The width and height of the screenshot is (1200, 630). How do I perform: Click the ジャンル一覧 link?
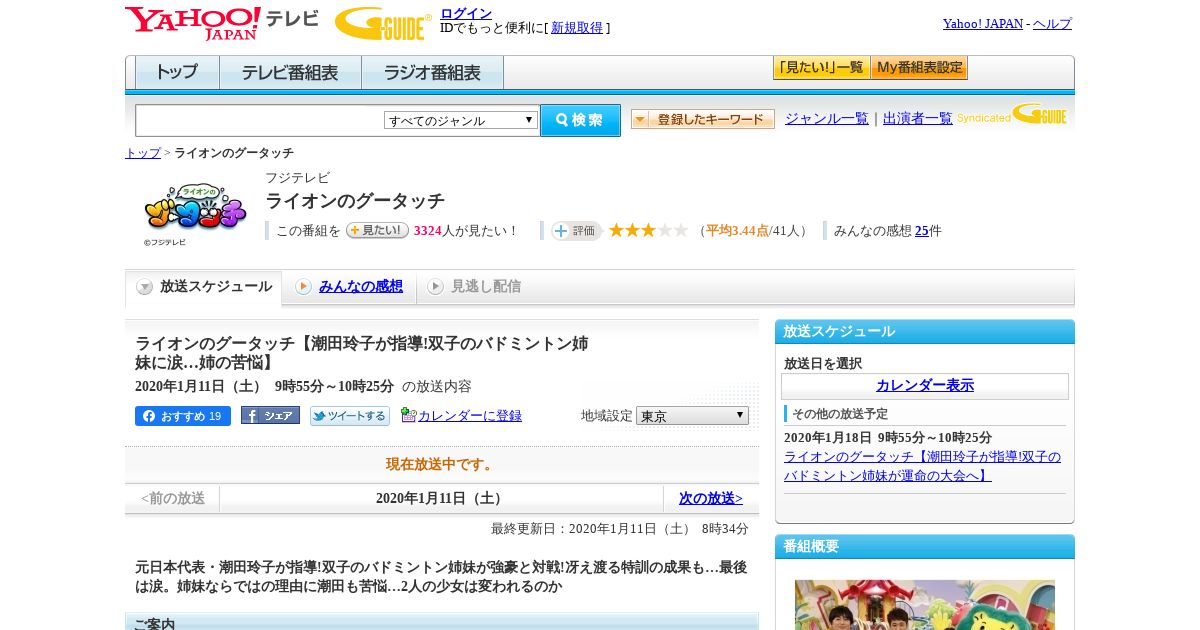coord(827,118)
